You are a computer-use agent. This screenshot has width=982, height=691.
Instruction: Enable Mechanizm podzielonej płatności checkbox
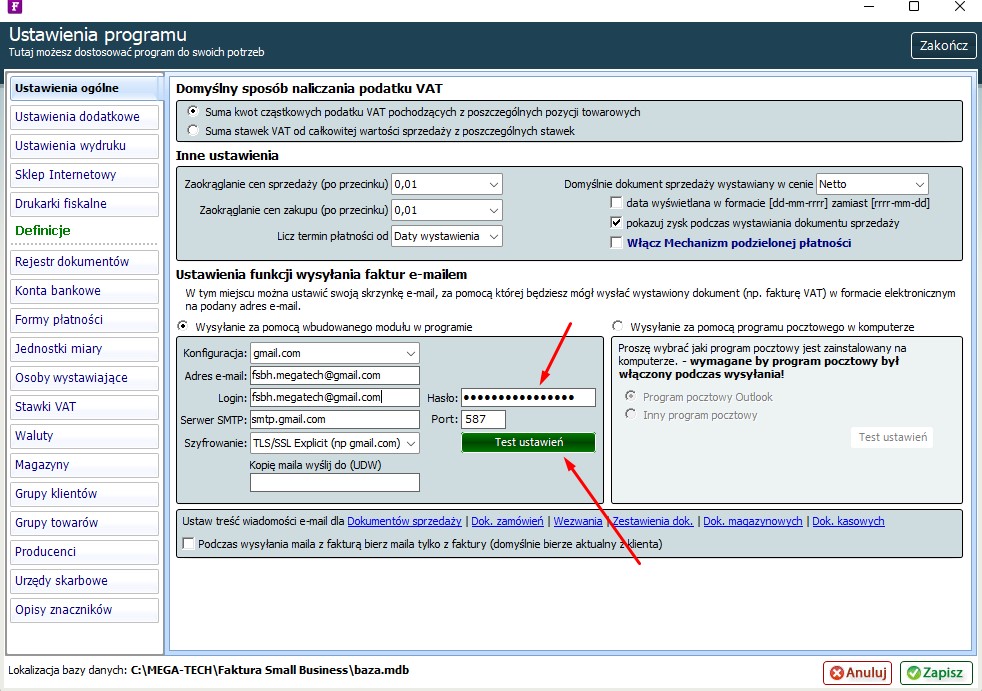[616, 242]
